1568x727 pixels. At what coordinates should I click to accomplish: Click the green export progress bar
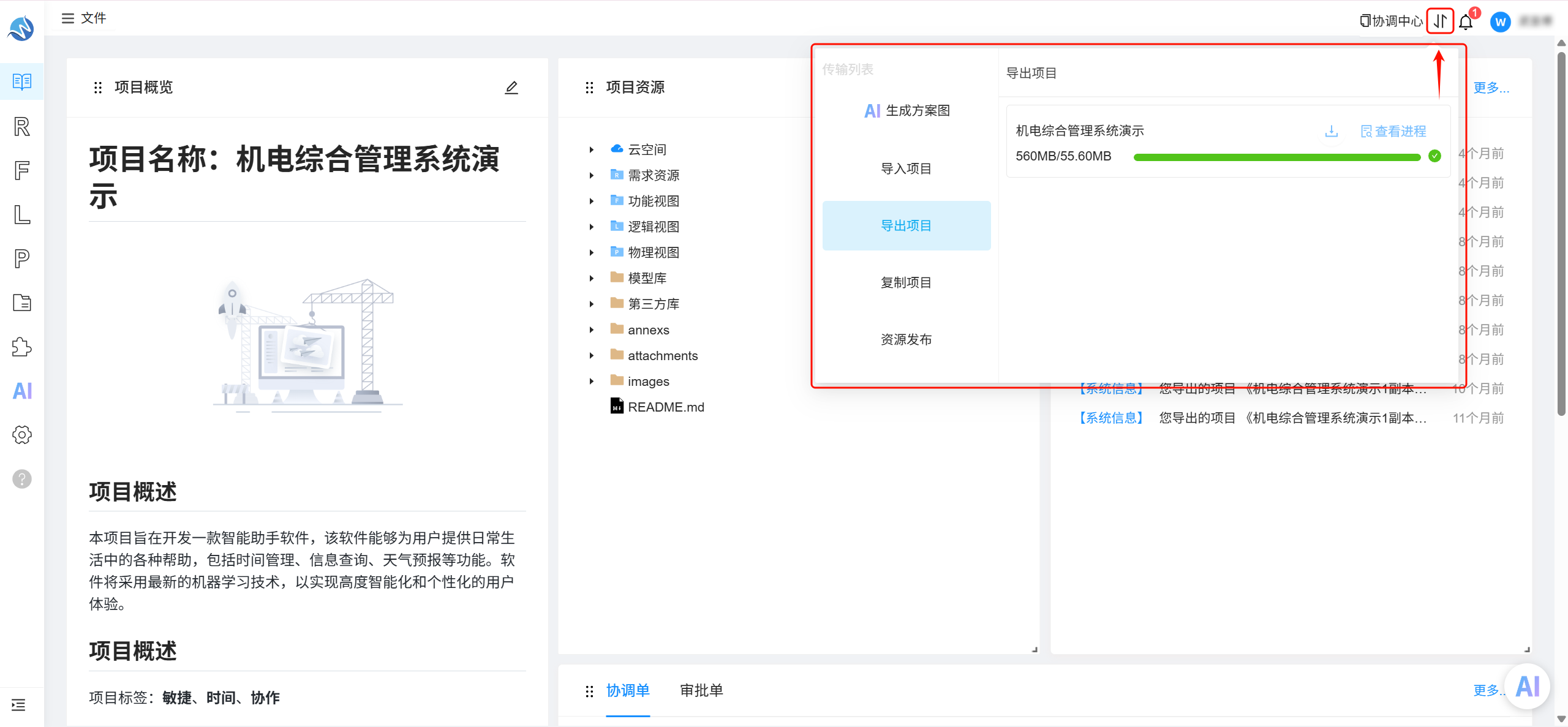[1277, 157]
